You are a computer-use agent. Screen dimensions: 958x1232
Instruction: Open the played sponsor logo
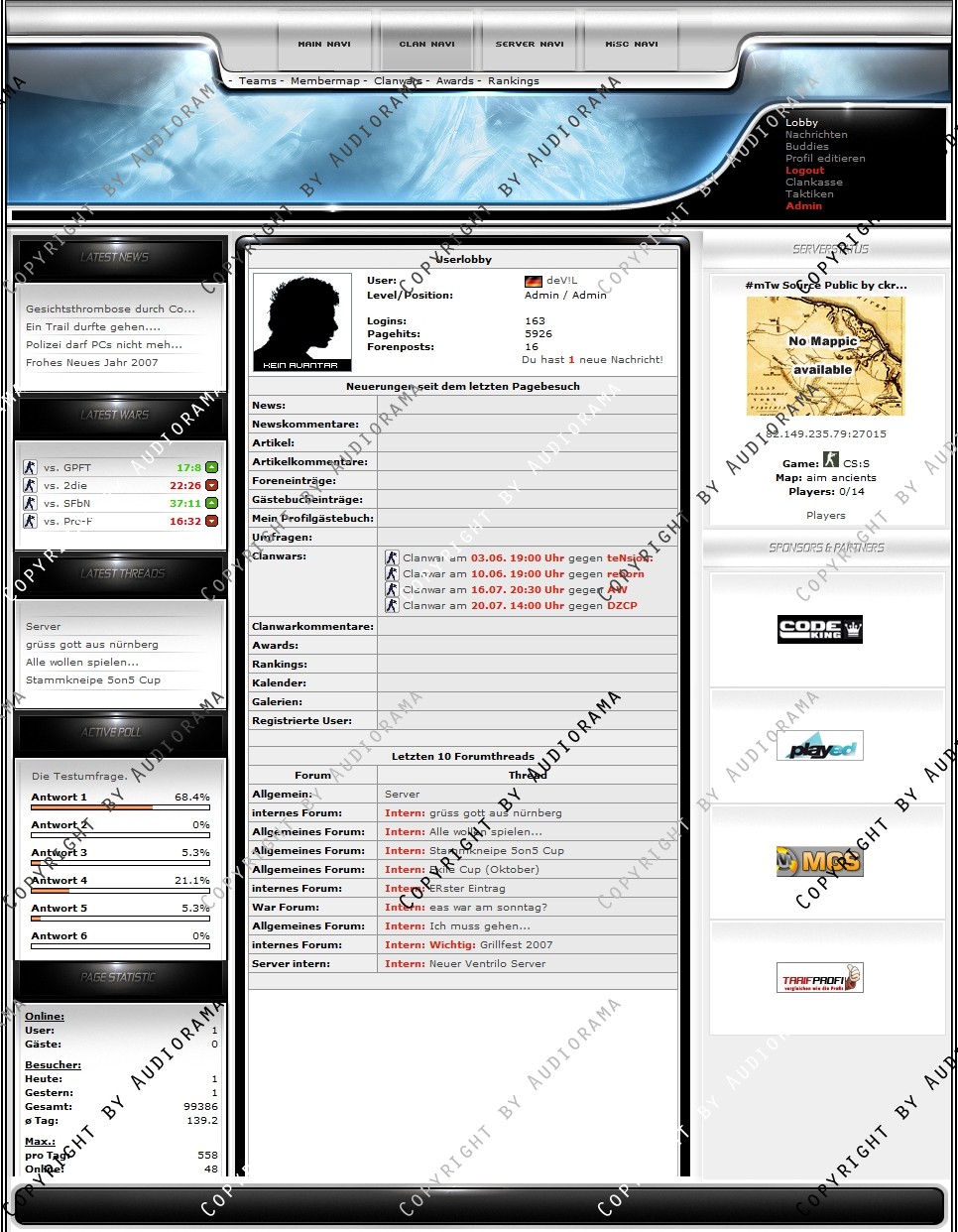tap(819, 746)
